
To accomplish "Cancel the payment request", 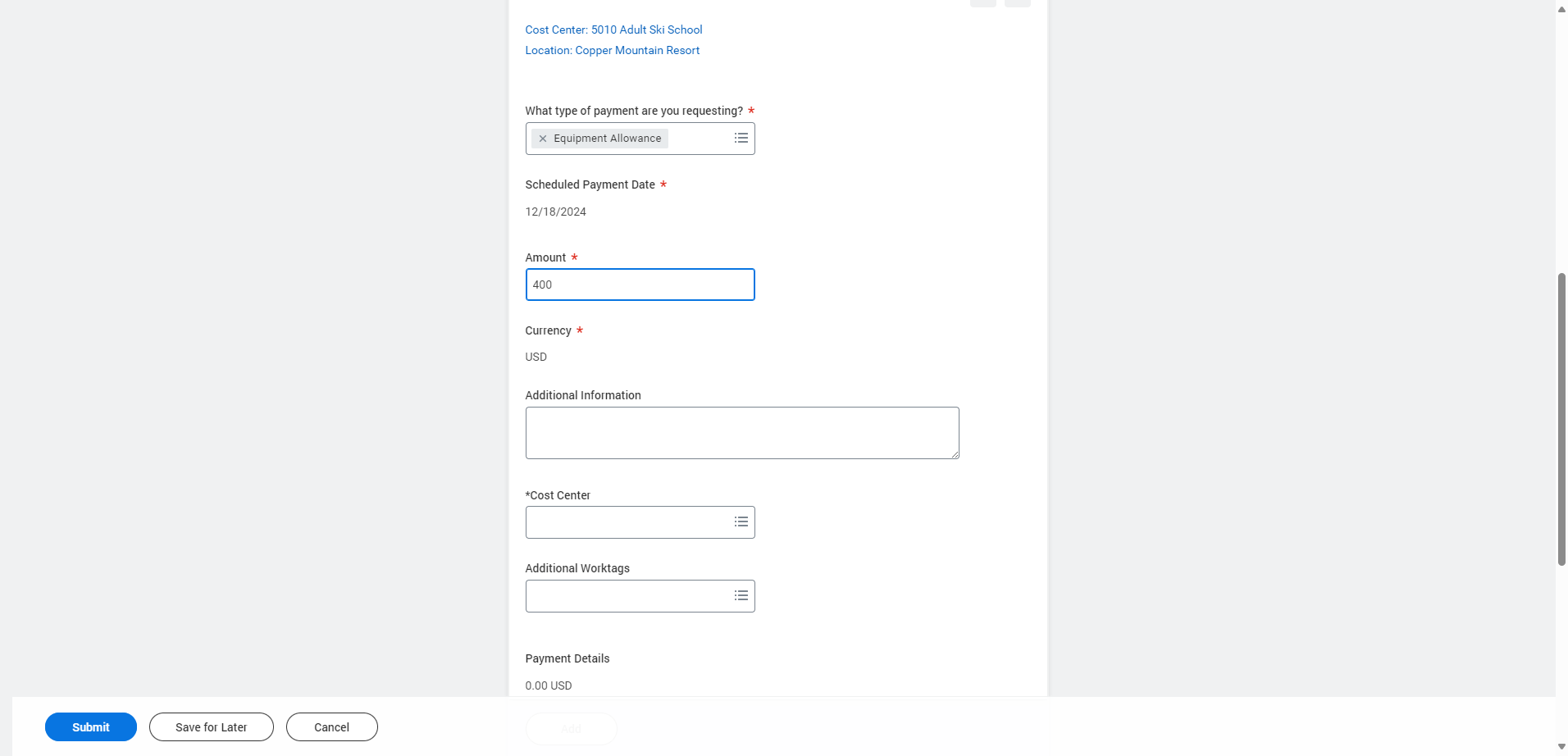I will coord(332,727).
